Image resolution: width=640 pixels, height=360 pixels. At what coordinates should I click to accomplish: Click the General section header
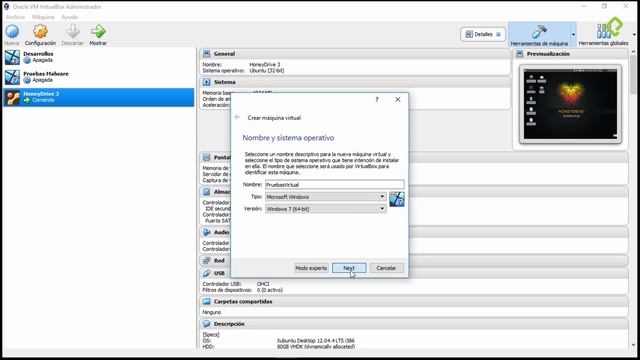click(x=355, y=54)
